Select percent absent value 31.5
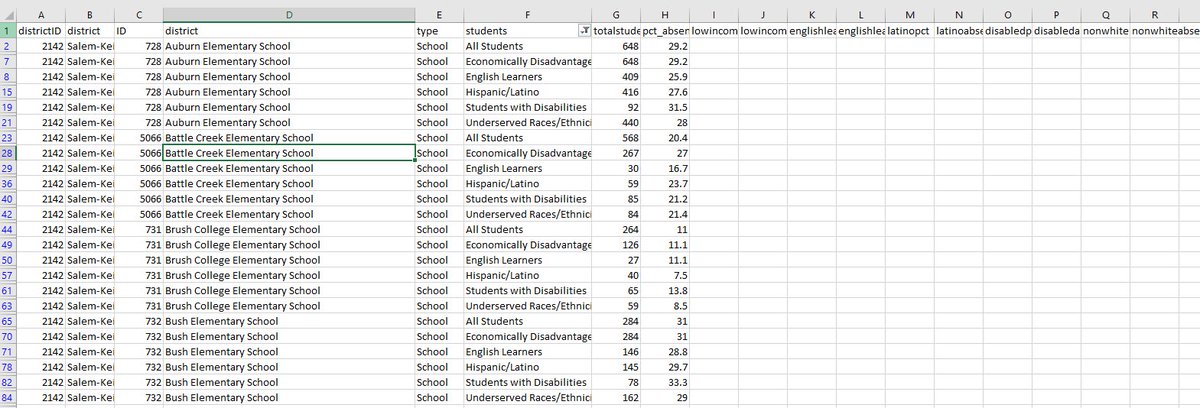Image resolution: width=1200 pixels, height=408 pixels. click(x=665, y=108)
